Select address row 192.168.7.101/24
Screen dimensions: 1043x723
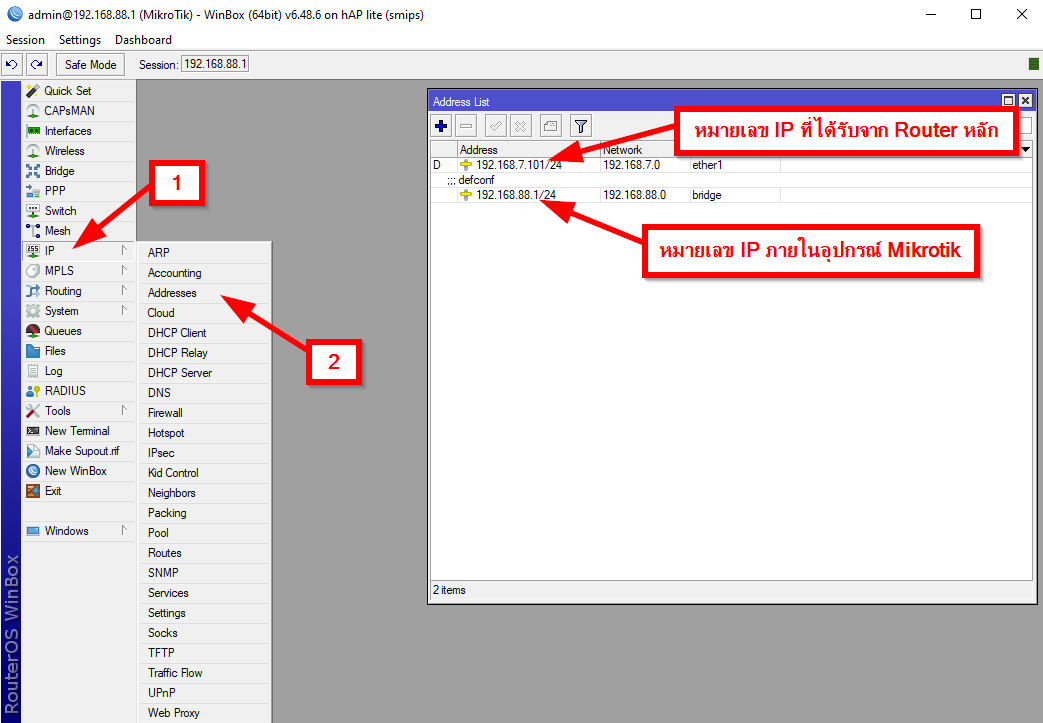click(x=731, y=164)
